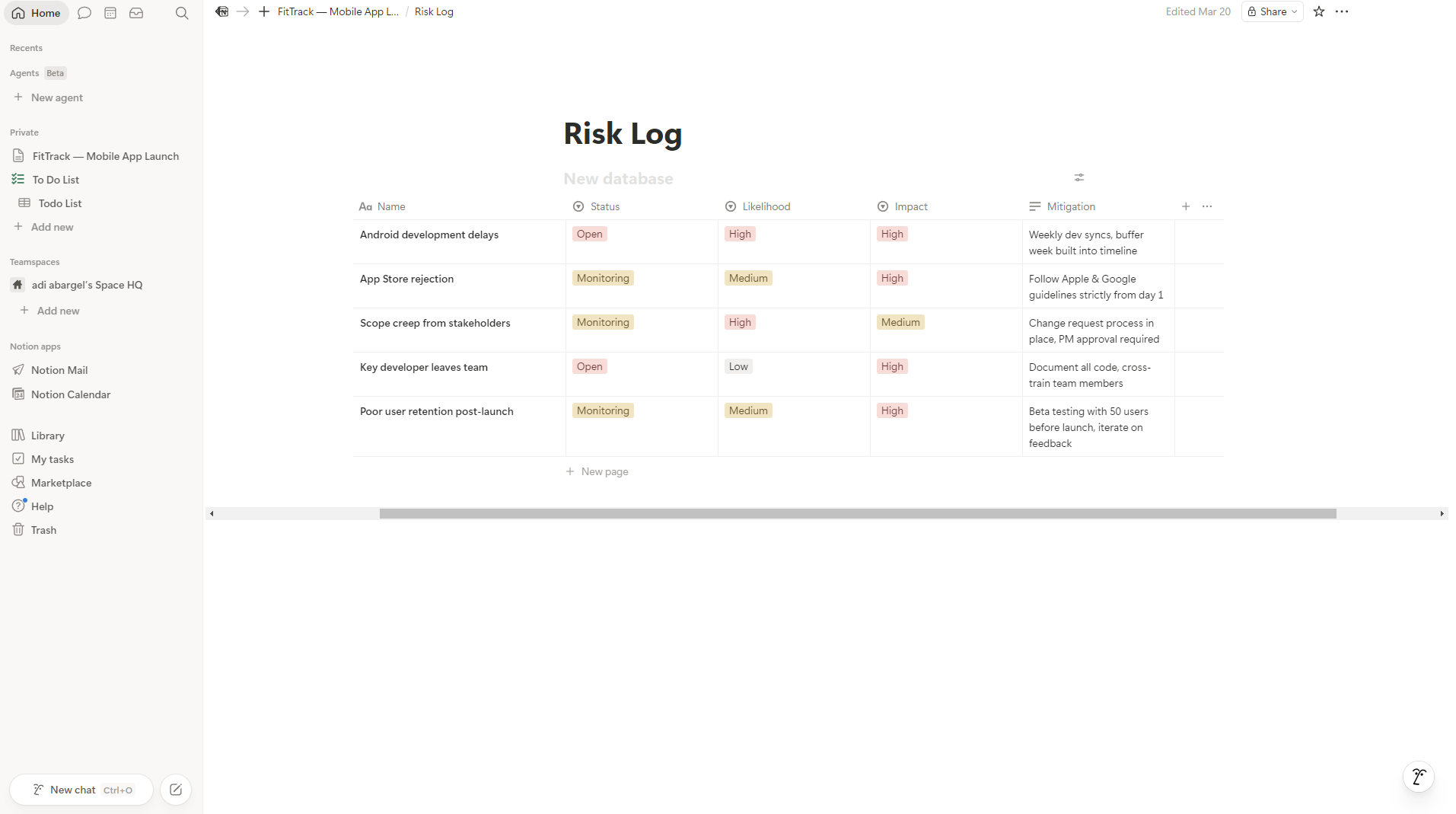1456x814 pixels.
Task: Go to My tasks in sidebar
Action: pos(53,459)
